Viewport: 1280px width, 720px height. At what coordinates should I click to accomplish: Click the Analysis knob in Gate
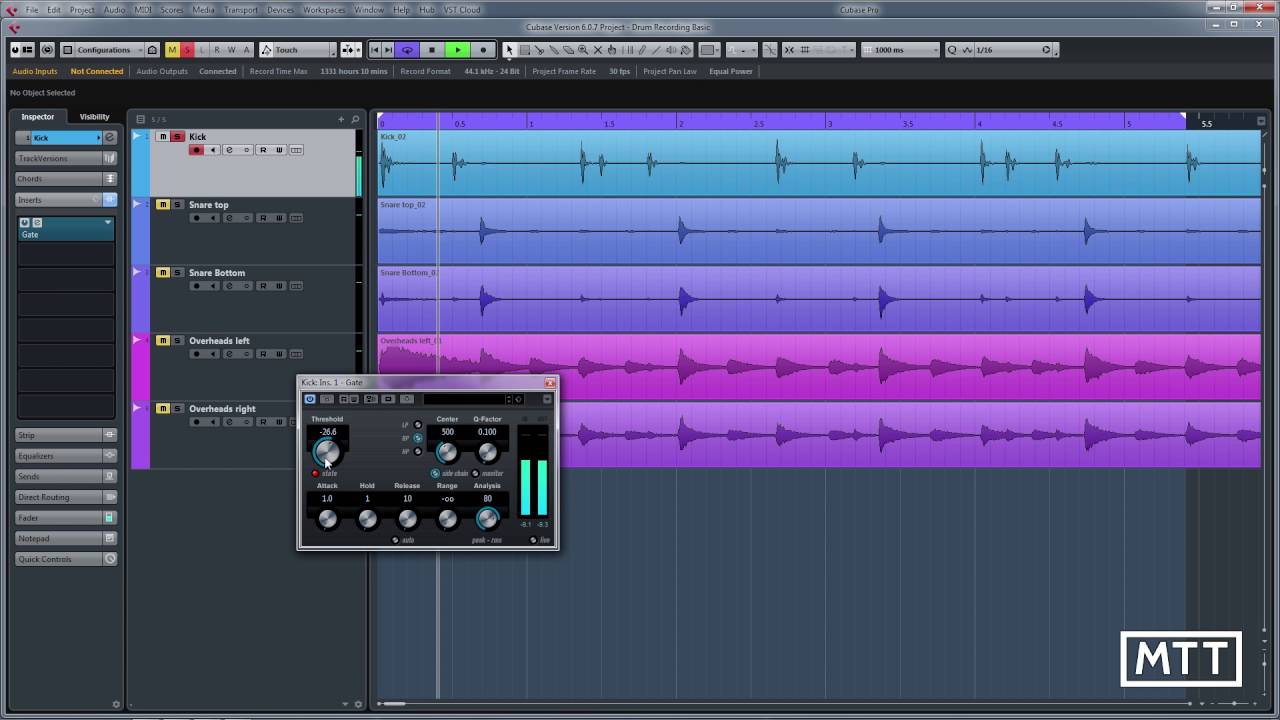coord(488,518)
